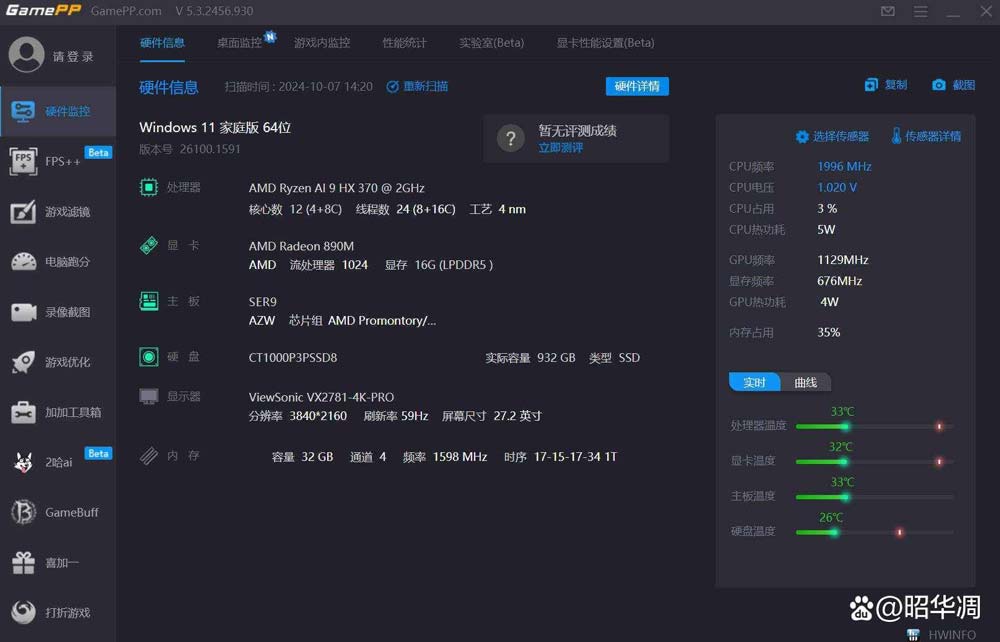Switch to 游戏内监控 tab
The image size is (1000, 642).
322,43
